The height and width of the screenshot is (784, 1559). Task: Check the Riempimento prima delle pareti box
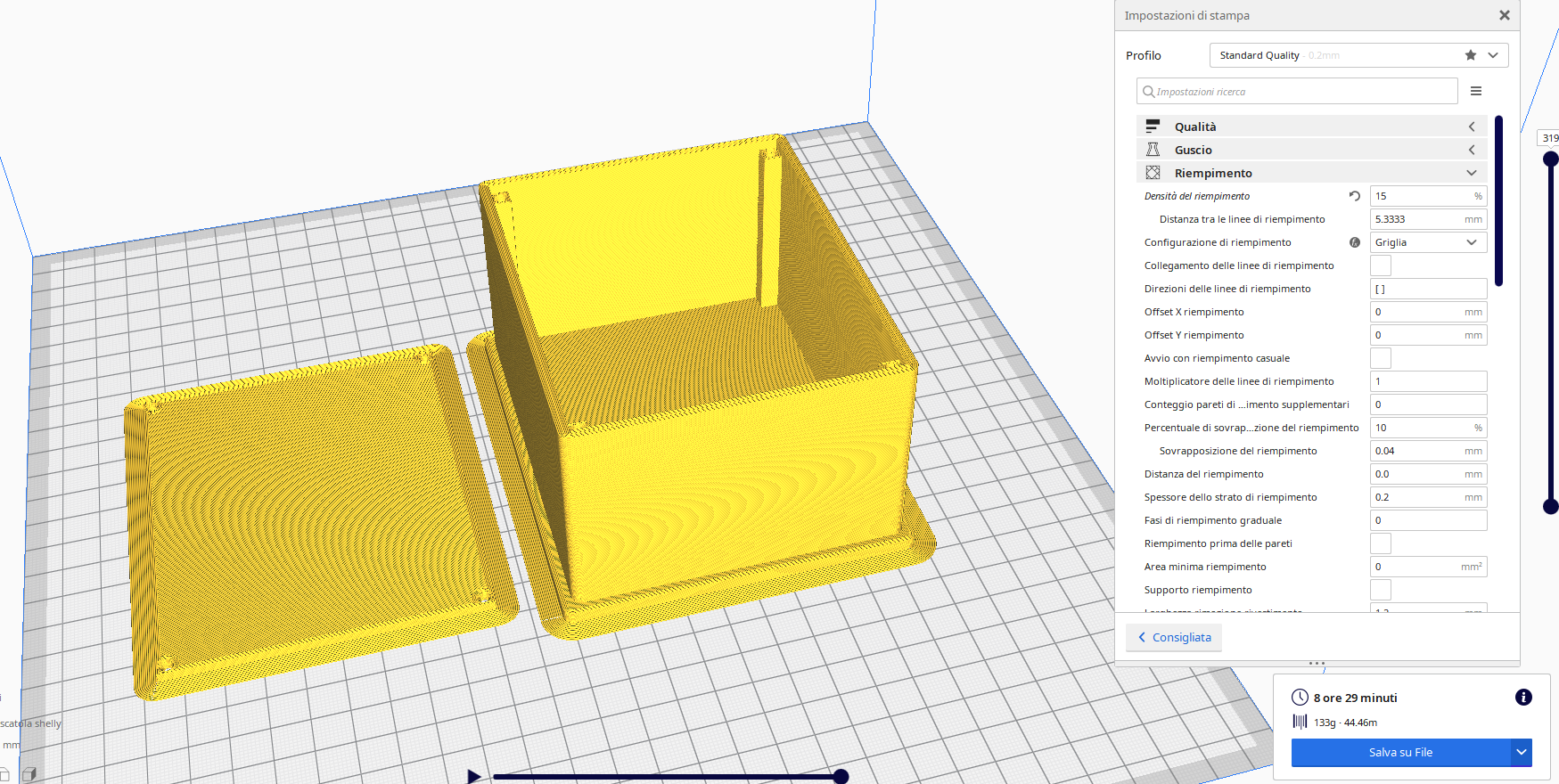[1380, 543]
